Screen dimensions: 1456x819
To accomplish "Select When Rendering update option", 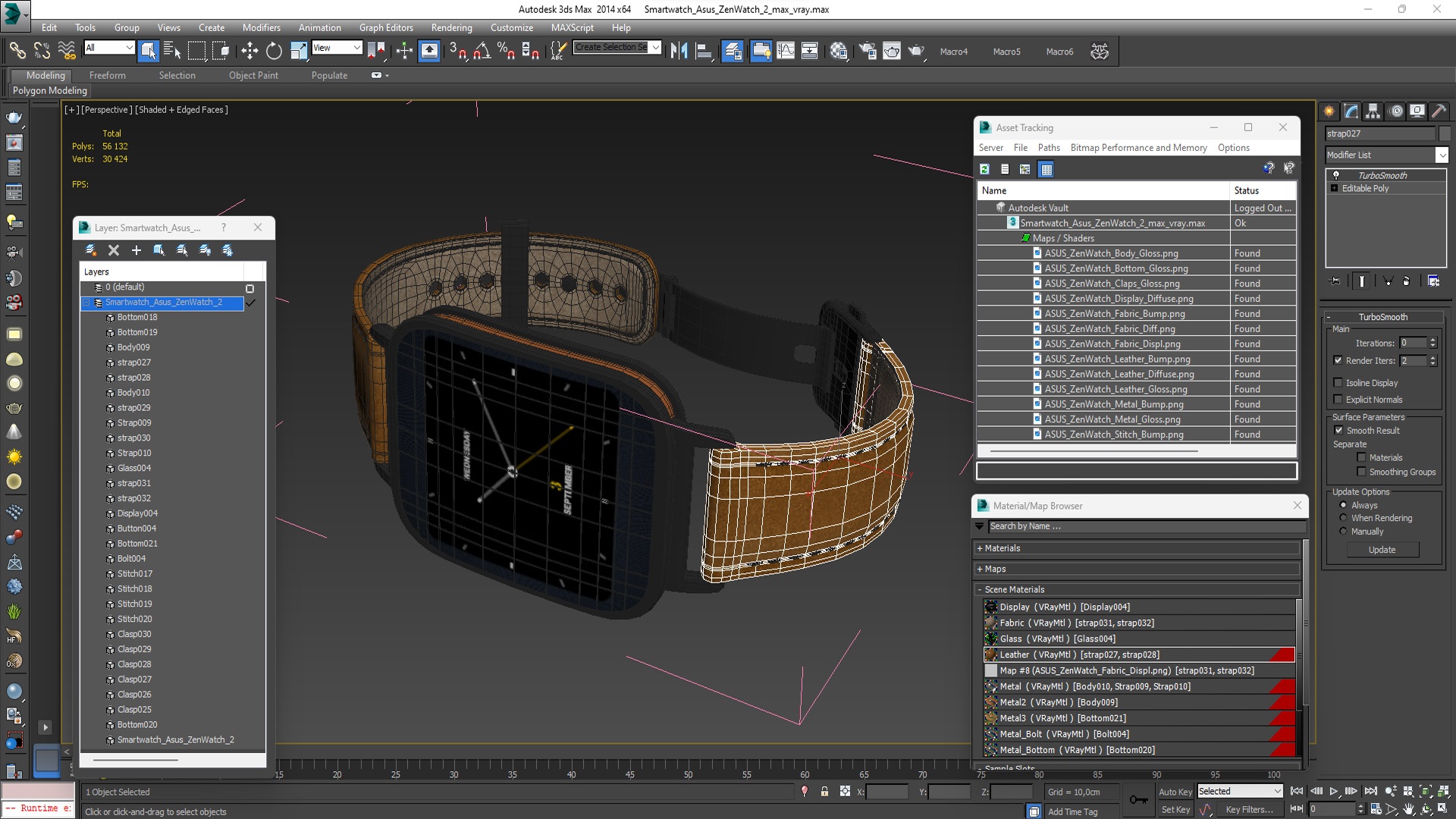I will [x=1343, y=518].
